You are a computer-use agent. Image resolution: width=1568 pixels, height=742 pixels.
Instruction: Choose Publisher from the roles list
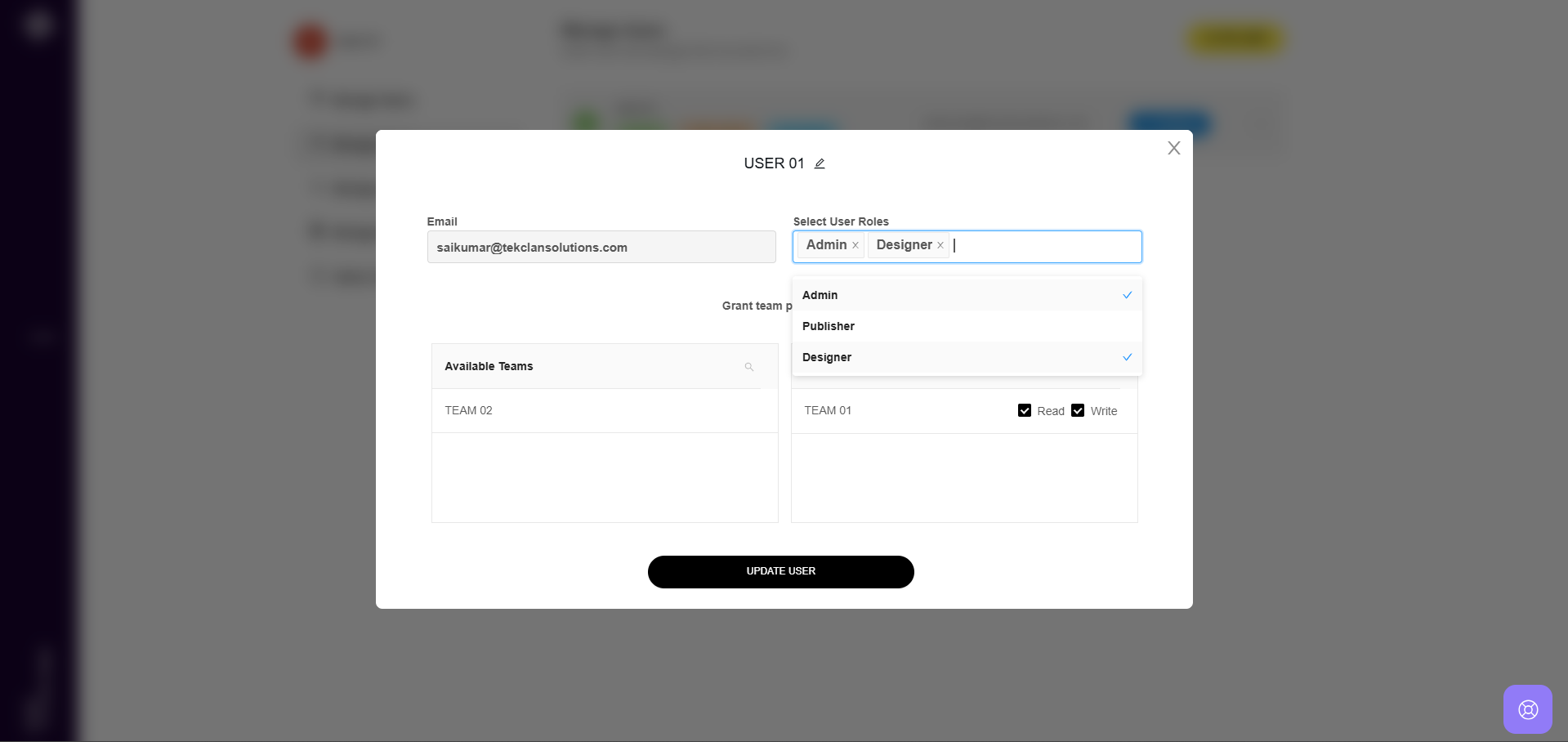click(x=829, y=326)
